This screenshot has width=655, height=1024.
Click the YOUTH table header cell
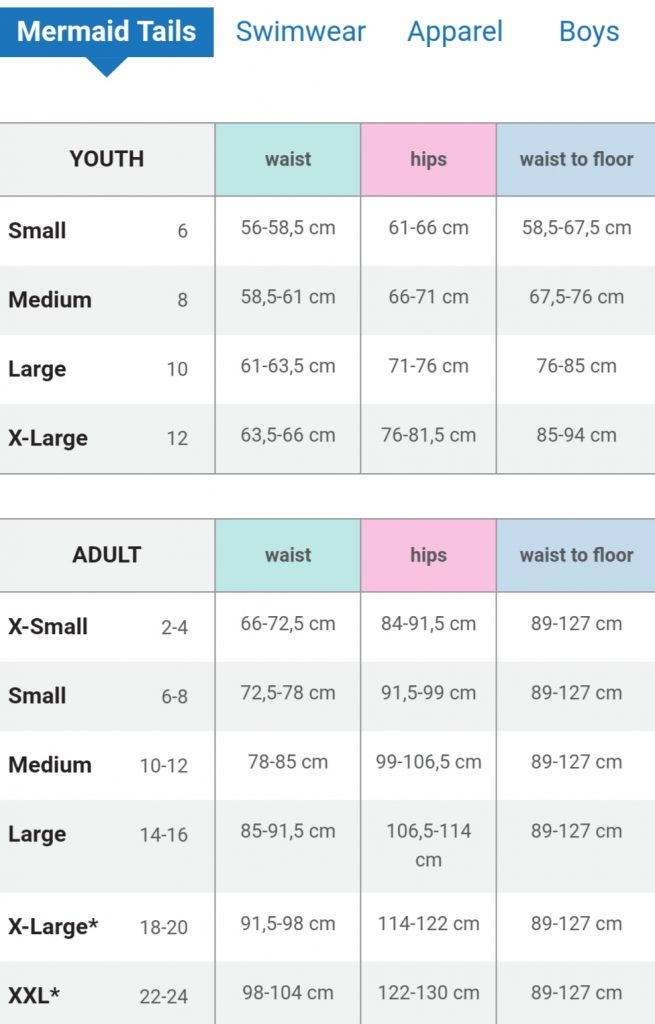(x=106, y=158)
